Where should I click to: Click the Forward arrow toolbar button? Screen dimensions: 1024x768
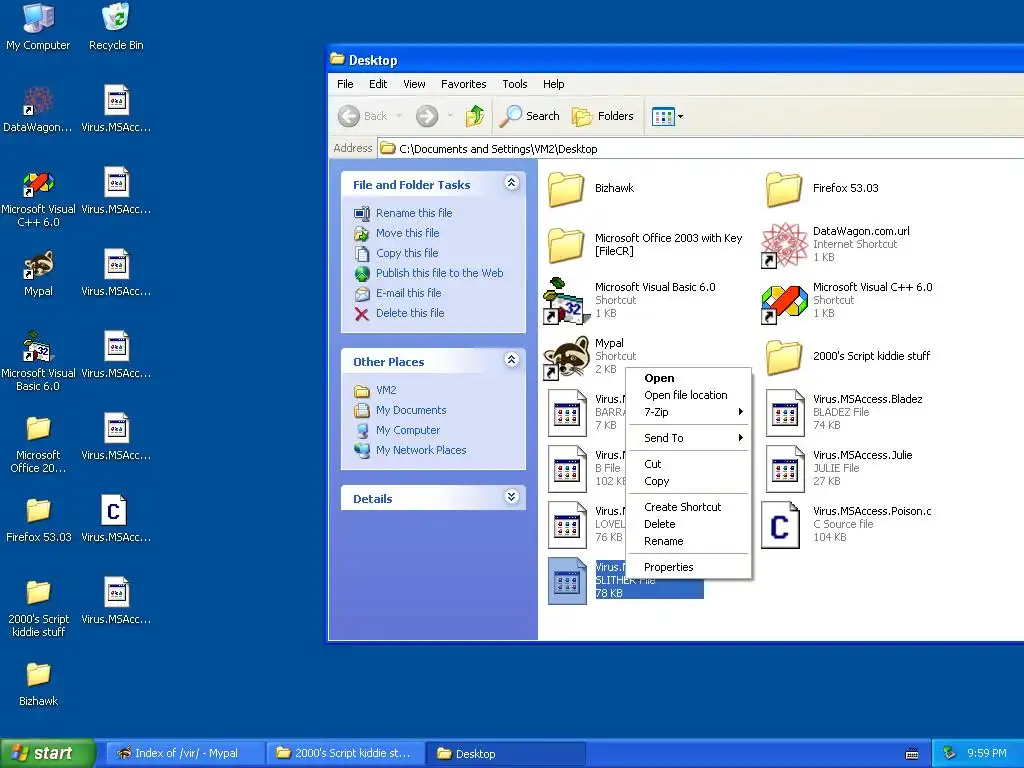click(x=427, y=116)
